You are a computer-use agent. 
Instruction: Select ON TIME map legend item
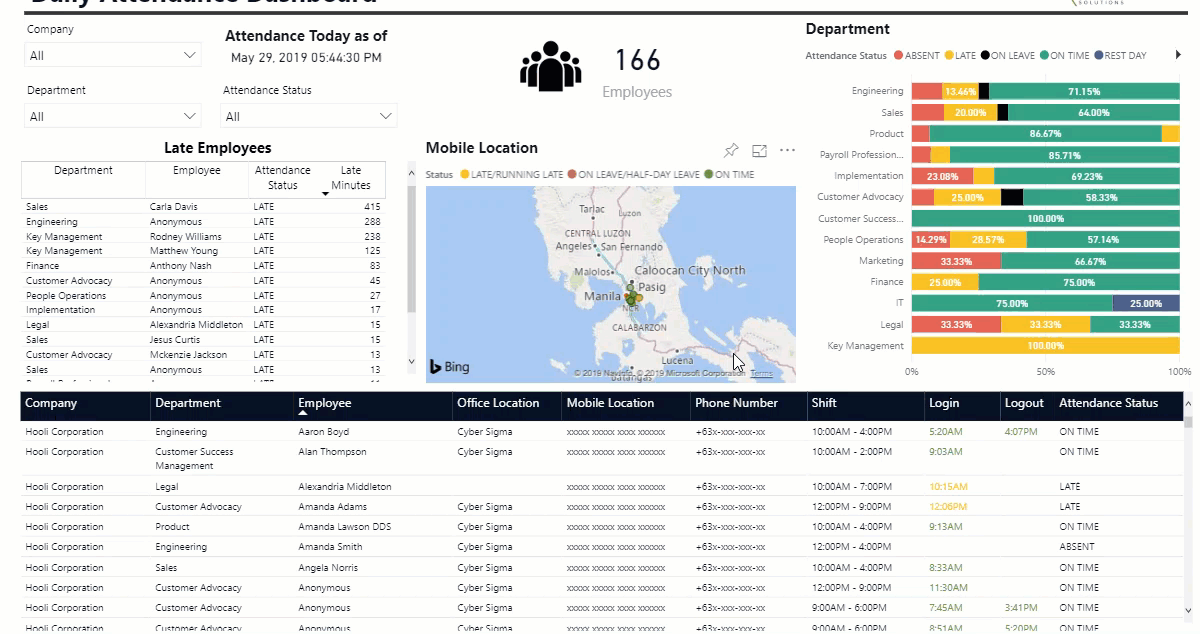coord(730,174)
